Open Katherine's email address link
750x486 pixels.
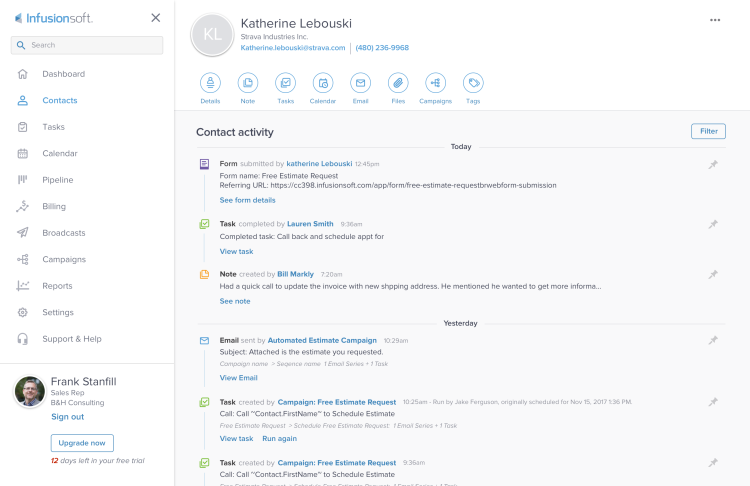tap(293, 48)
